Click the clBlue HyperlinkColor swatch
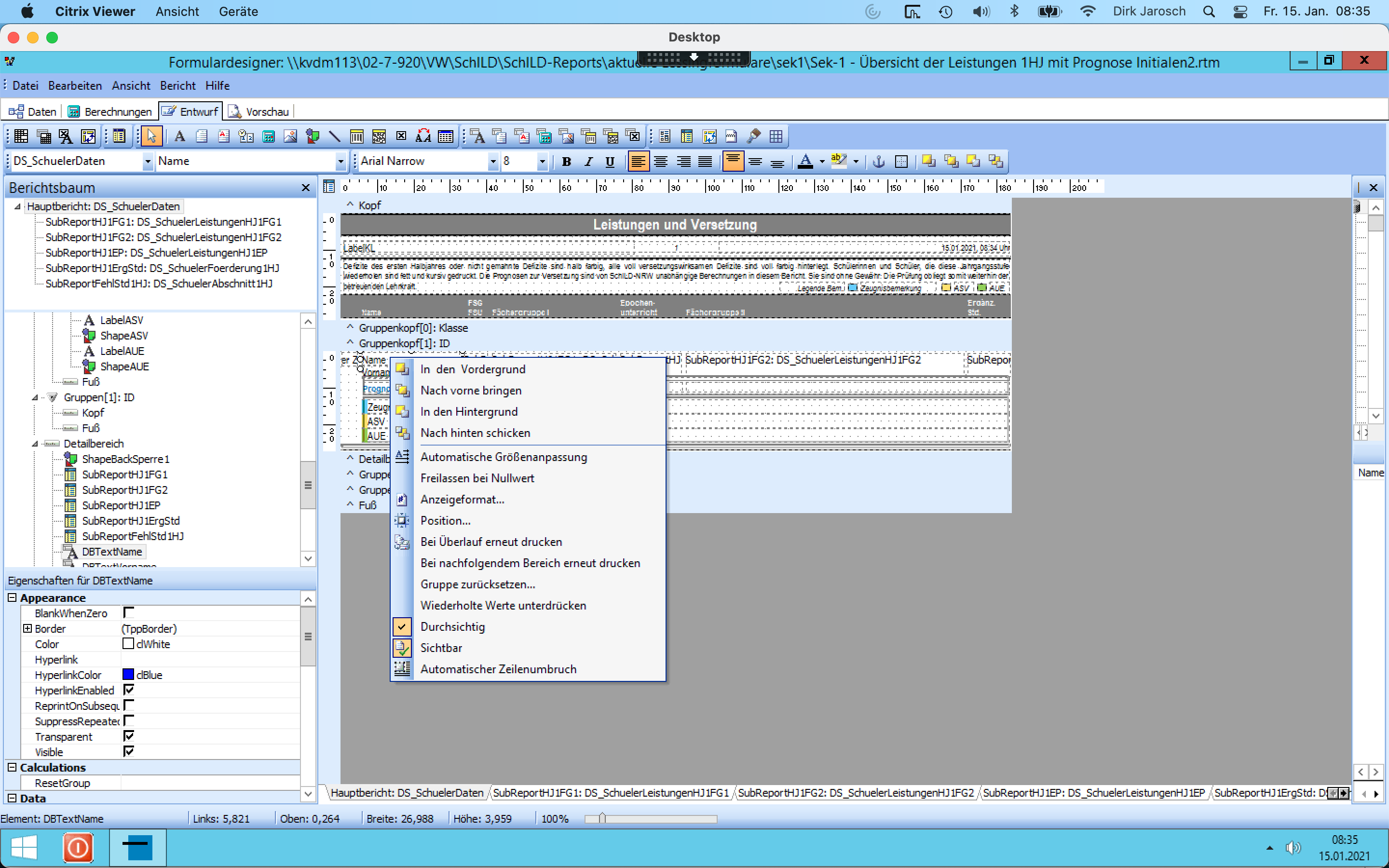 (x=128, y=675)
